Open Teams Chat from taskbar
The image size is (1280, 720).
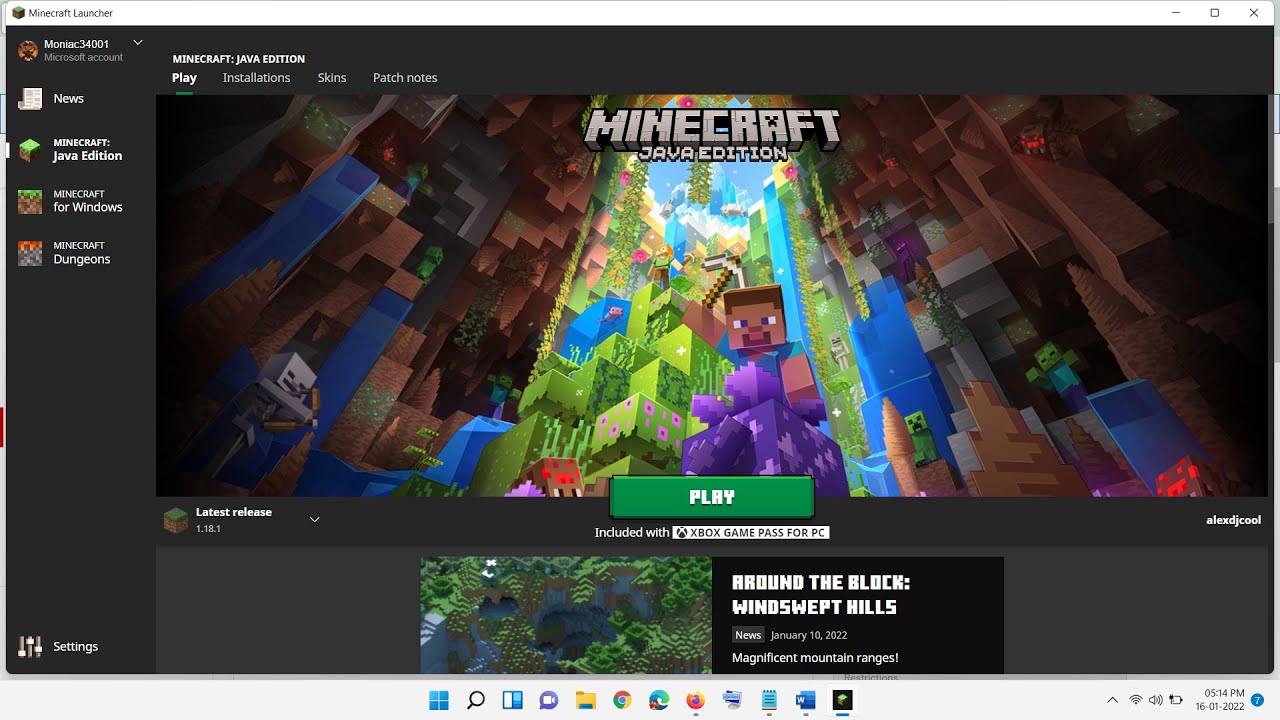pyautogui.click(x=549, y=700)
